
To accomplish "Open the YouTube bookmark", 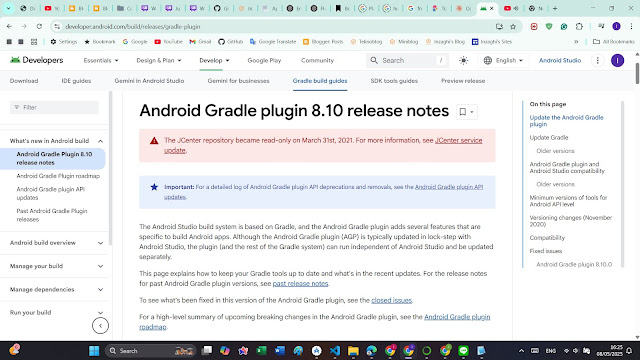I will tap(168, 42).
